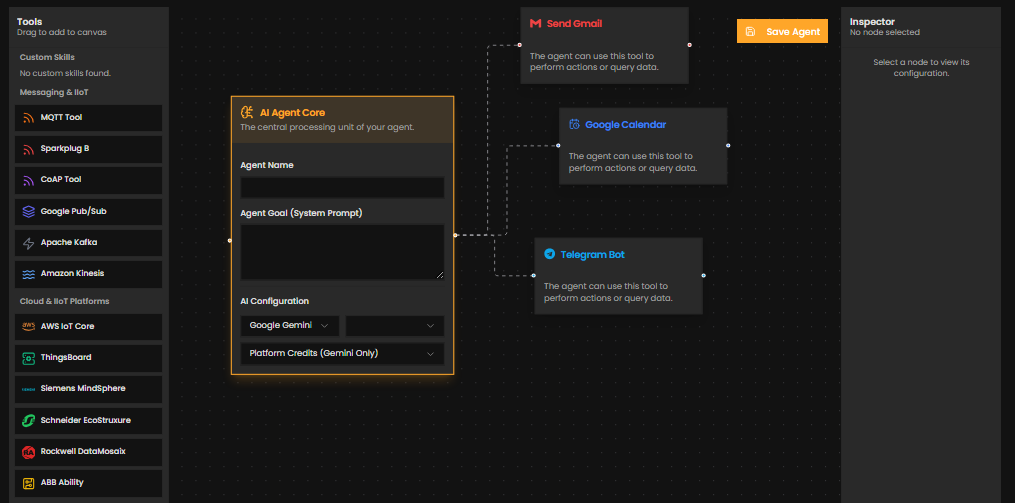Click the Telegram Bot left connection handle
Viewport: 1015px width, 503px height.
click(x=534, y=275)
